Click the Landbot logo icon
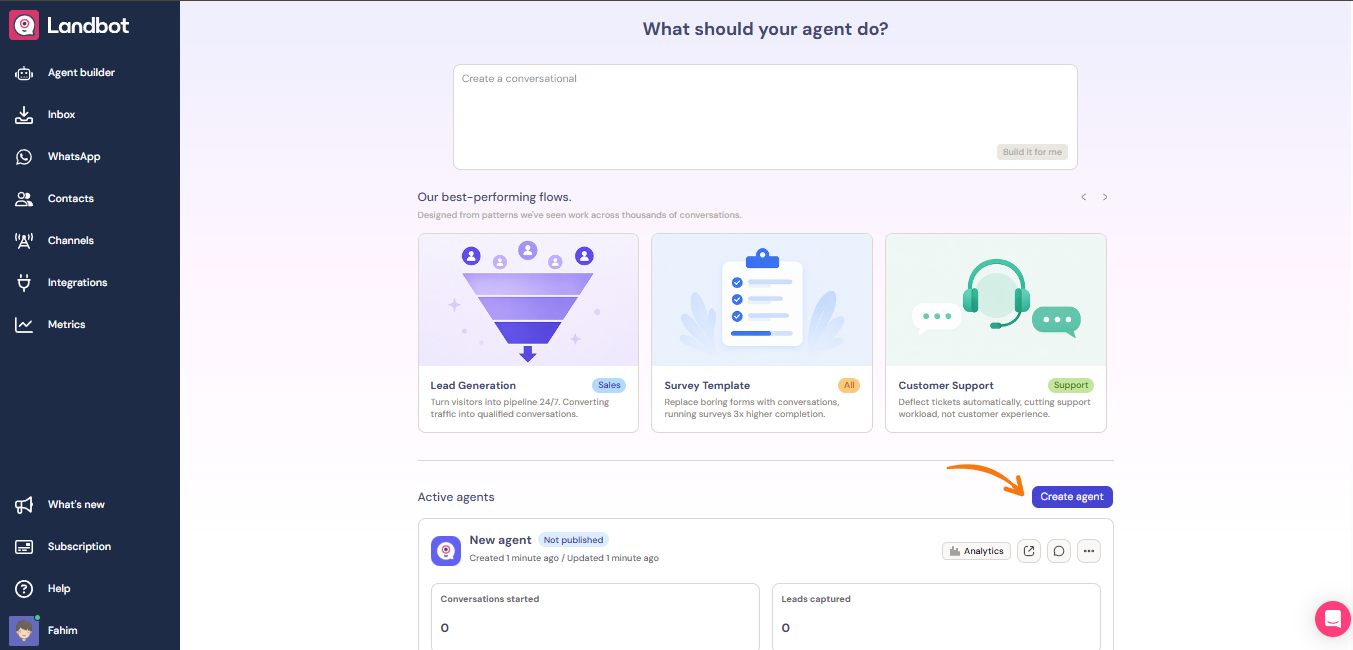The width and height of the screenshot is (1353, 650). click(x=24, y=25)
